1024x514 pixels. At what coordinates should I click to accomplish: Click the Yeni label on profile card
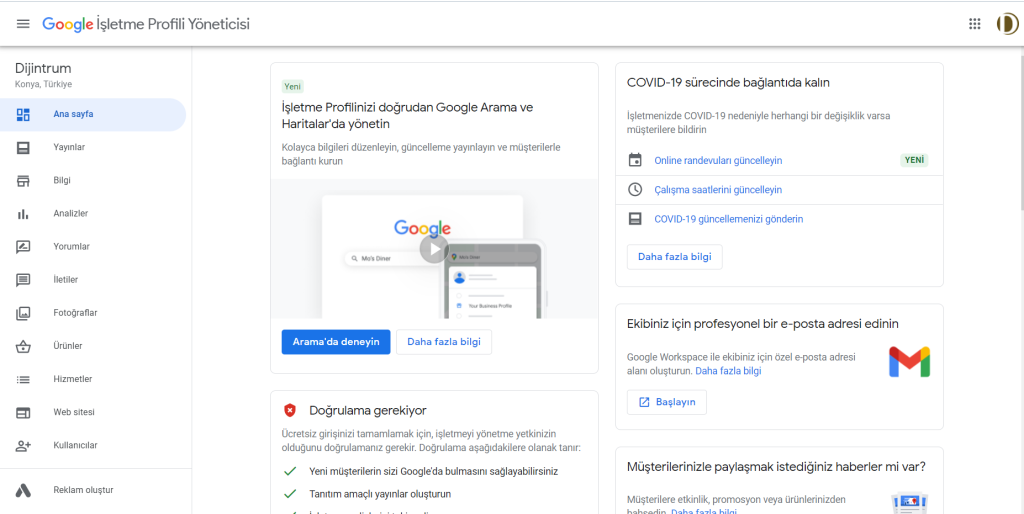pyautogui.click(x=293, y=86)
